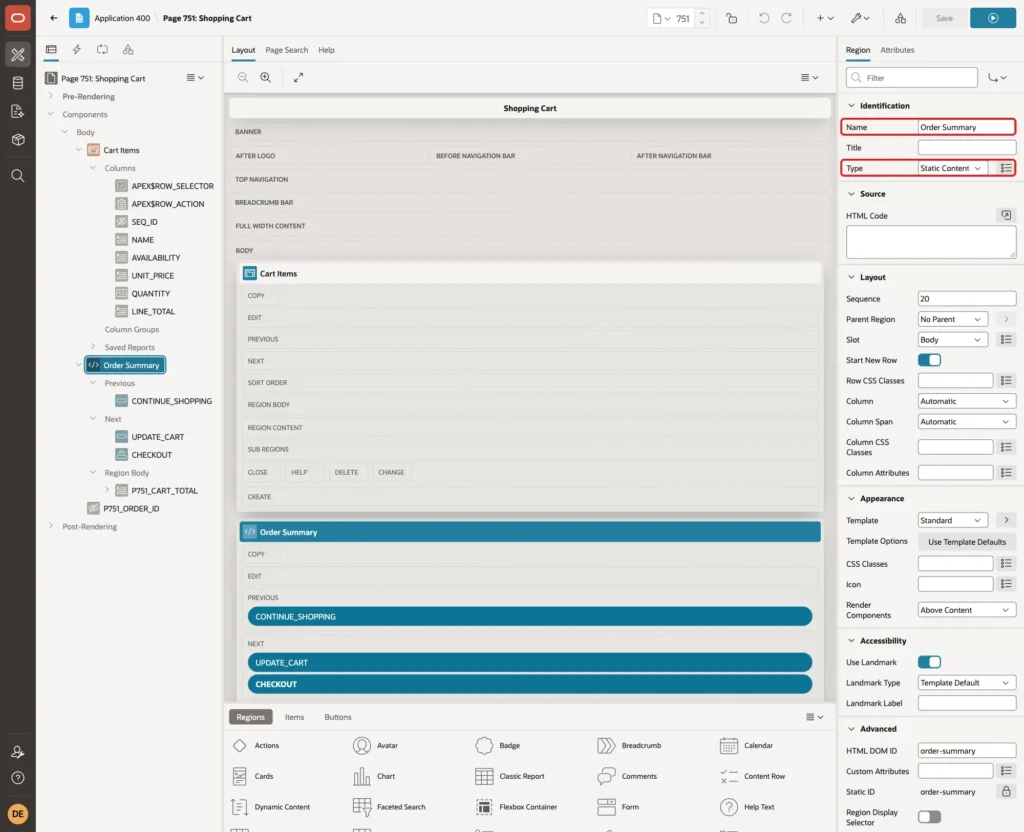Screen dimensions: 1024x832
Task: Zoom in the layout view
Action: [266, 77]
